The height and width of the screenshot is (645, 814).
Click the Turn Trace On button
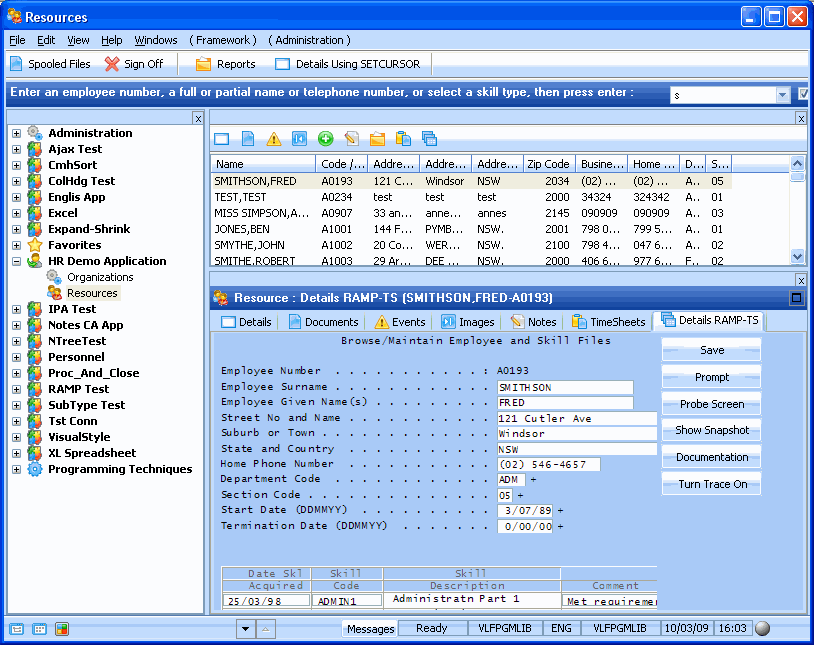[x=711, y=484]
